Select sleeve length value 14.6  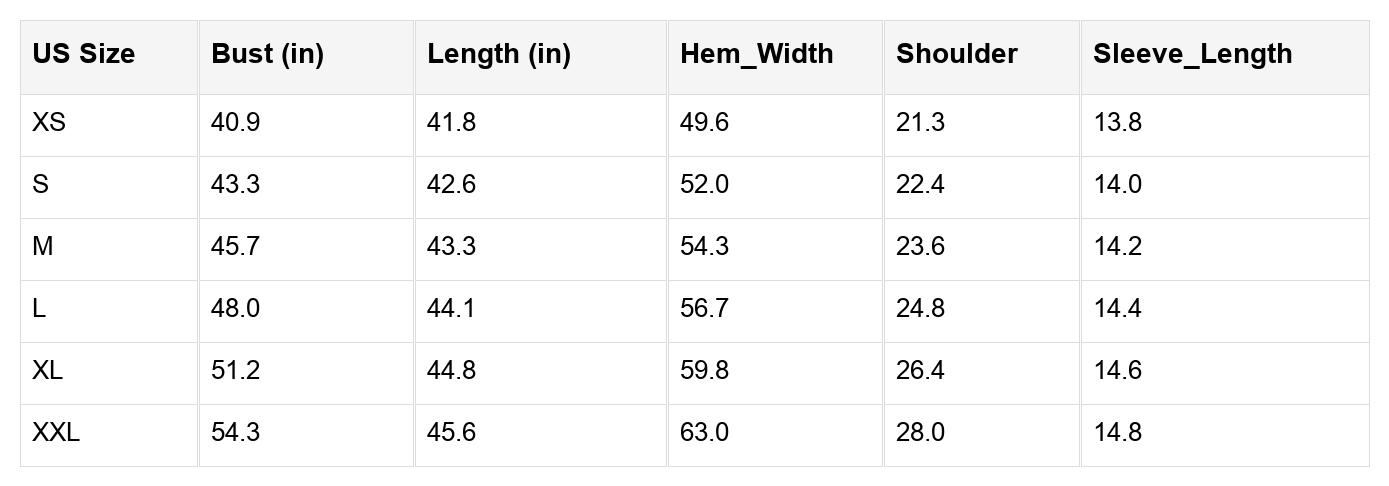pyautogui.click(x=1118, y=371)
